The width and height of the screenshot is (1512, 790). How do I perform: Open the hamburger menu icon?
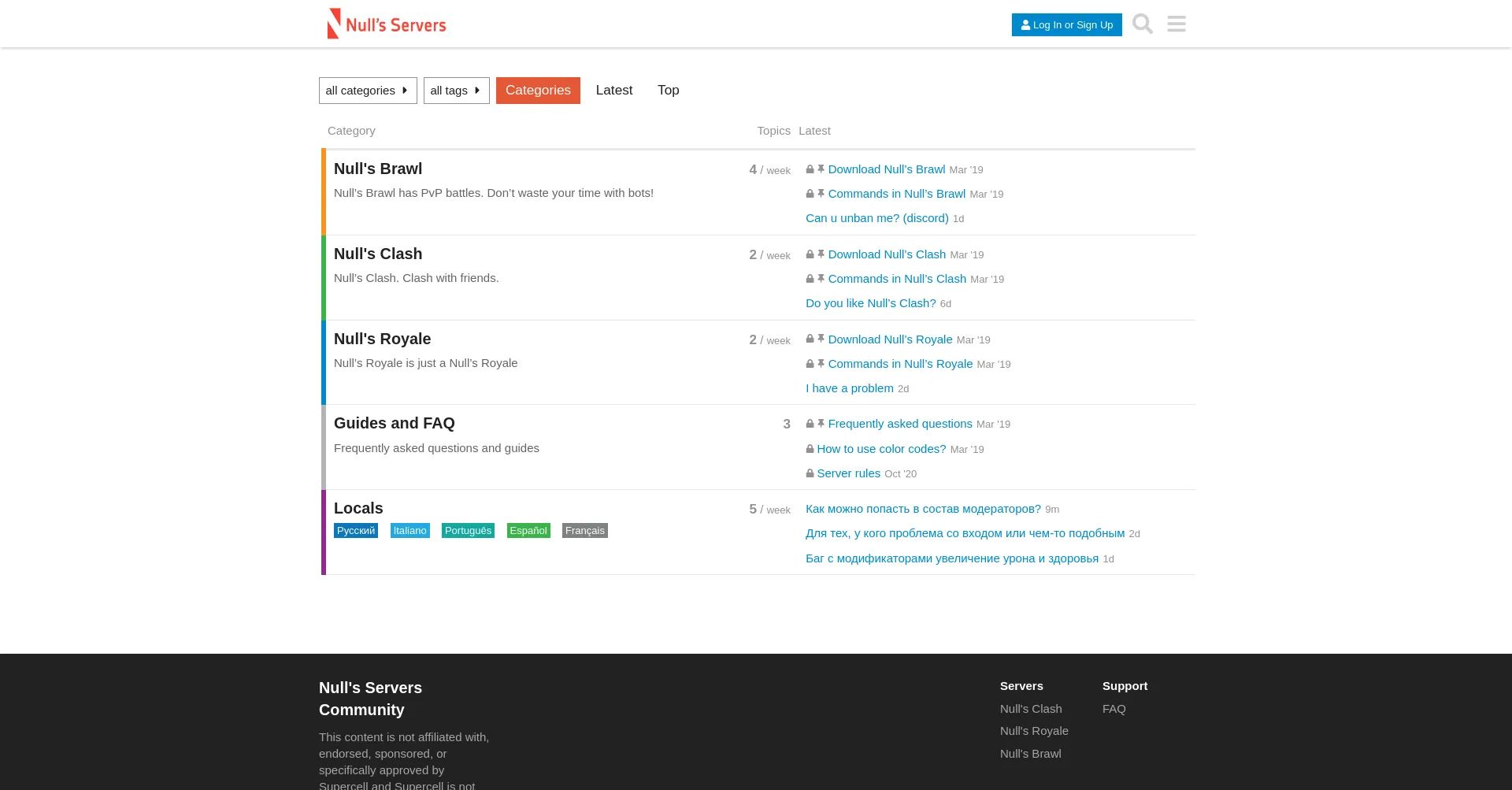(x=1177, y=24)
